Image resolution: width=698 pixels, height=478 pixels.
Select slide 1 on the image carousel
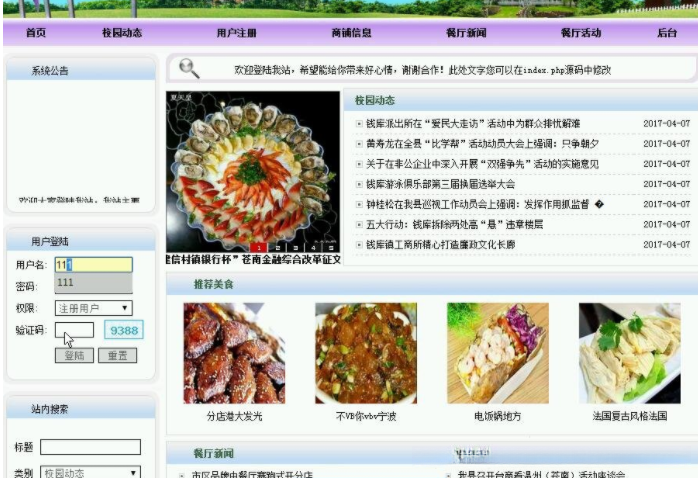coord(259,248)
